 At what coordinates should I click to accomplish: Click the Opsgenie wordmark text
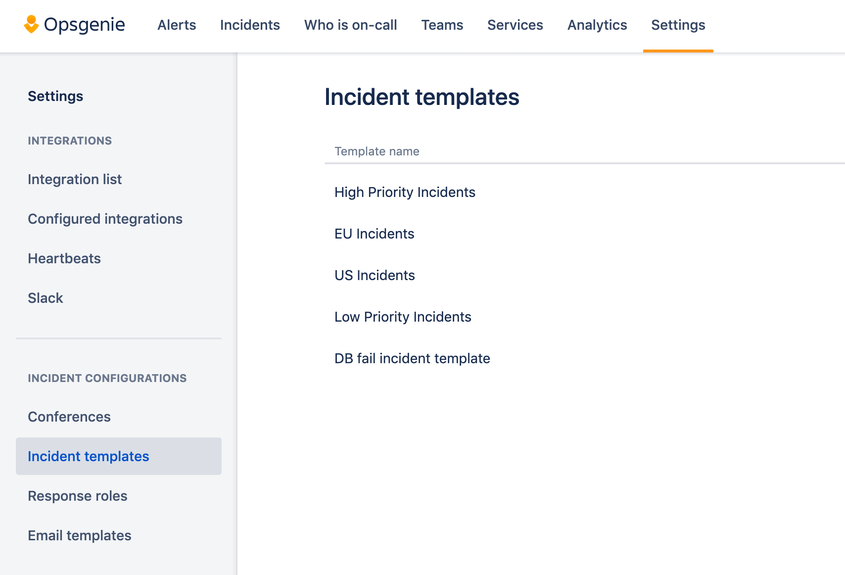(85, 25)
